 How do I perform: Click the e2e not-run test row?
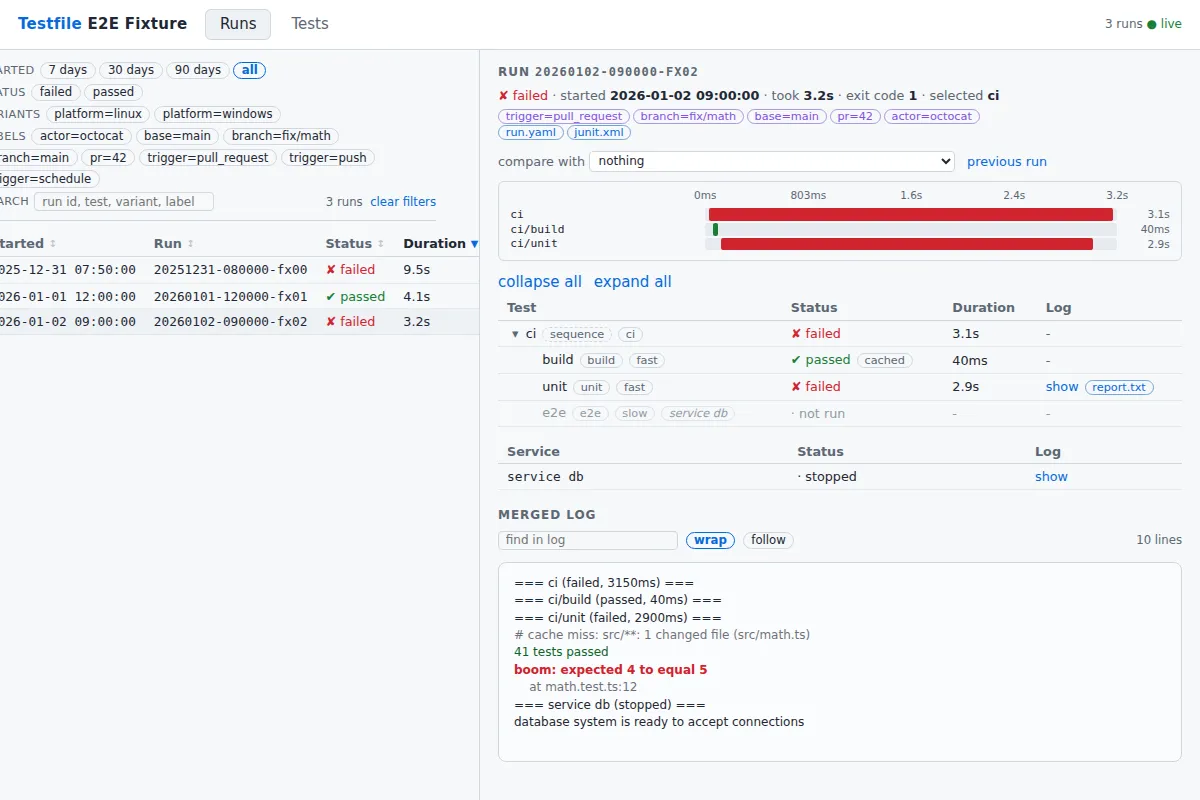click(840, 413)
